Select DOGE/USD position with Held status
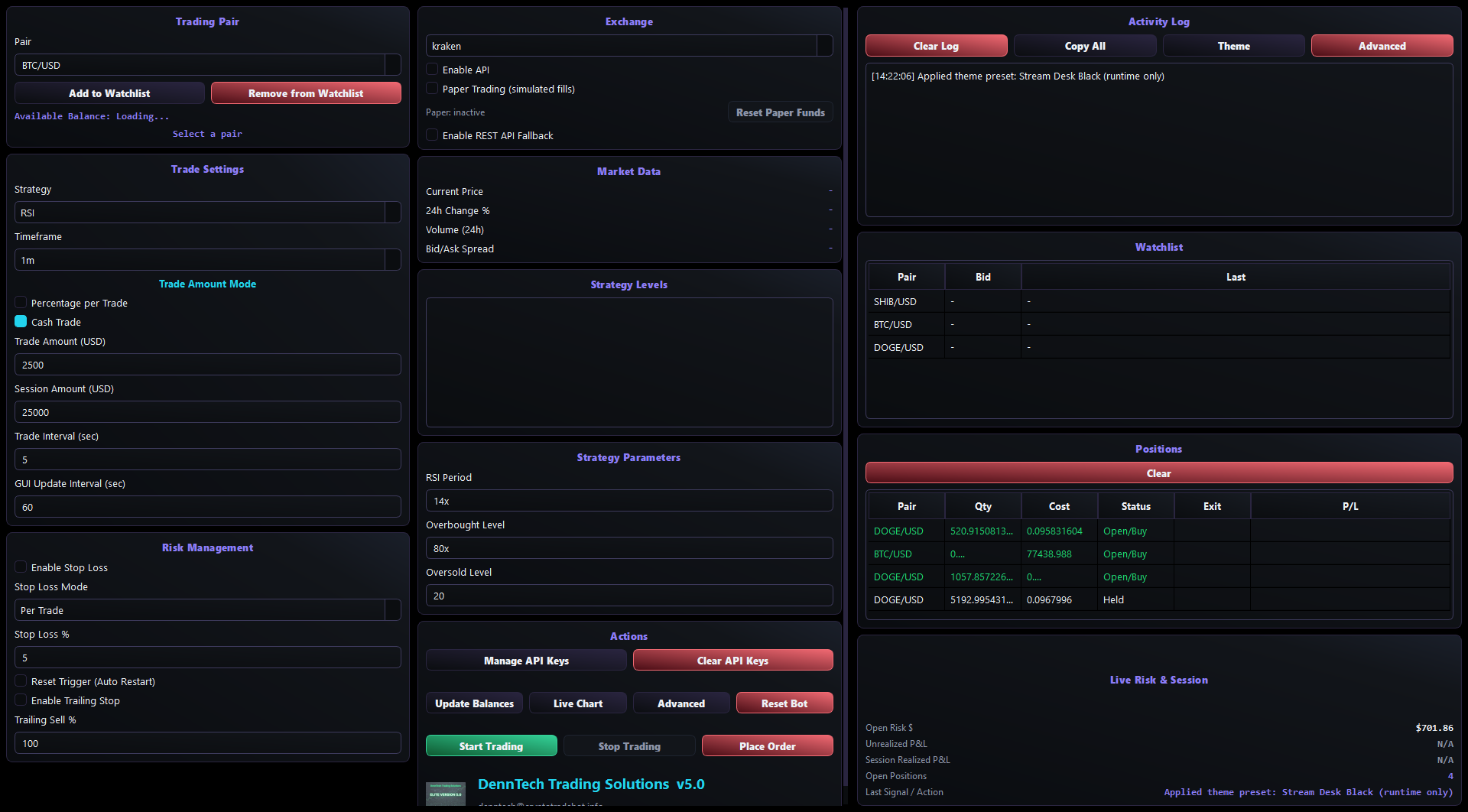This screenshot has height=812, width=1468. (1159, 599)
